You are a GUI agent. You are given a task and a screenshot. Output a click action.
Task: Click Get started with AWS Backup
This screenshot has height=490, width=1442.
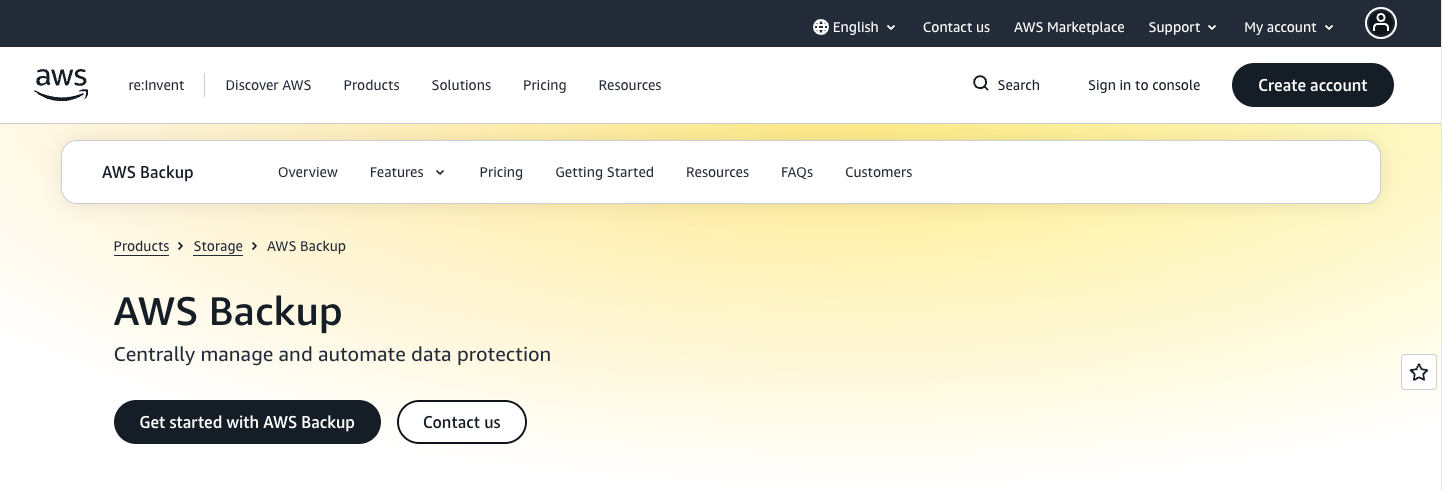click(247, 422)
